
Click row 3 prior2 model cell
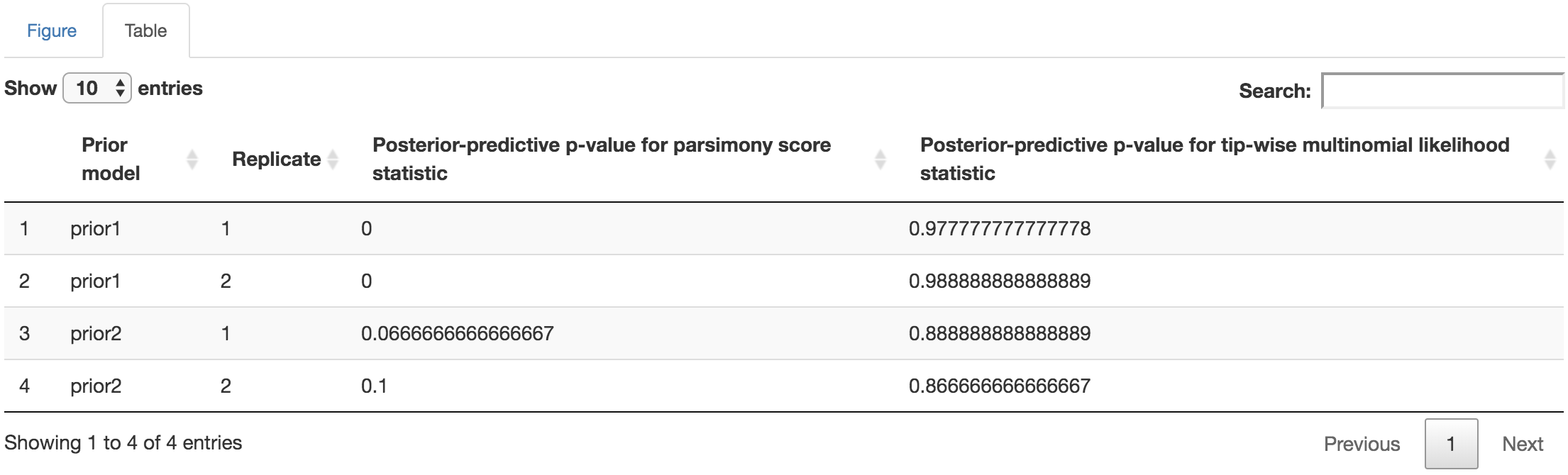[96, 333]
